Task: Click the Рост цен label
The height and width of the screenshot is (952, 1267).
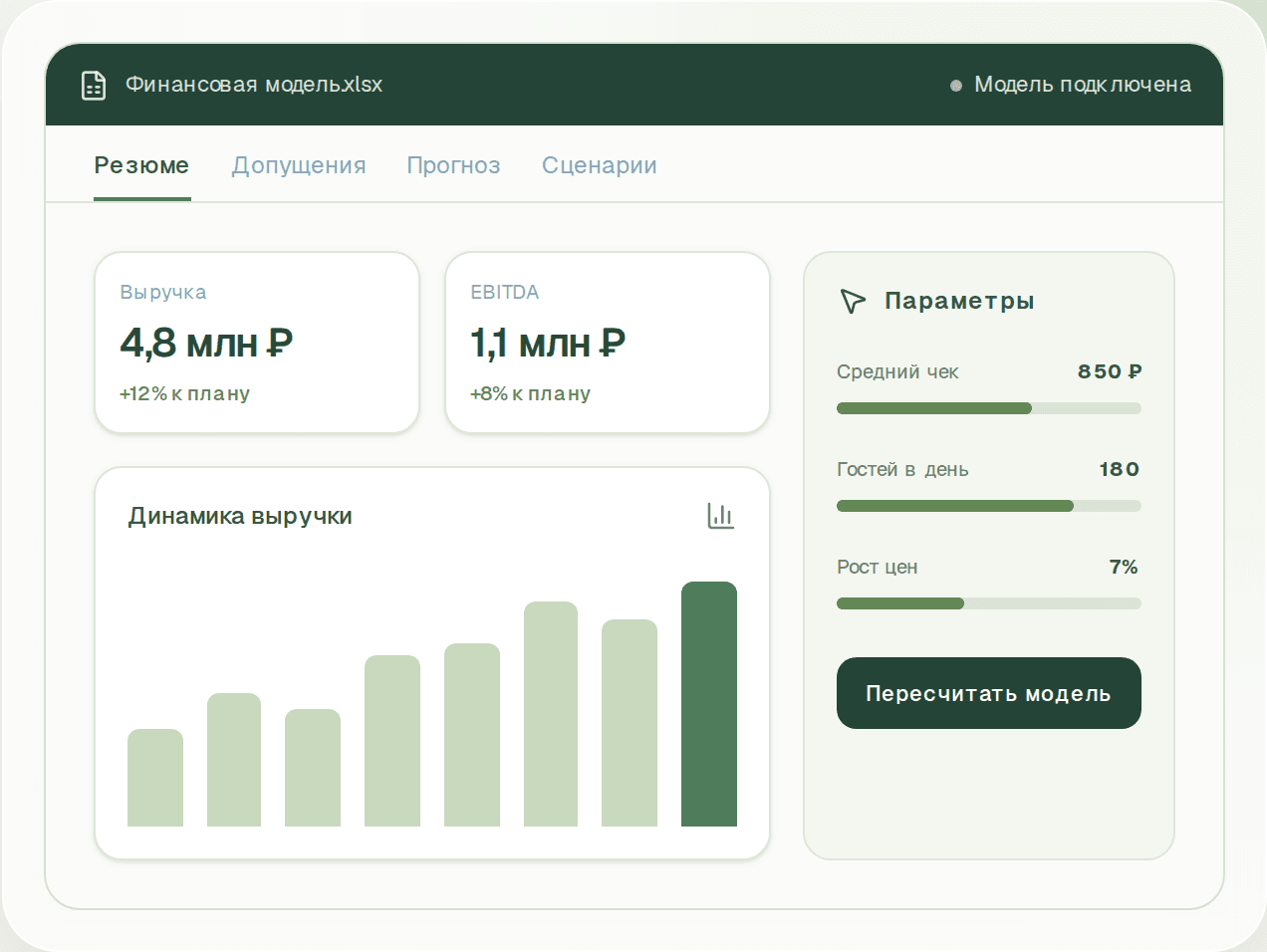Action: [878, 567]
